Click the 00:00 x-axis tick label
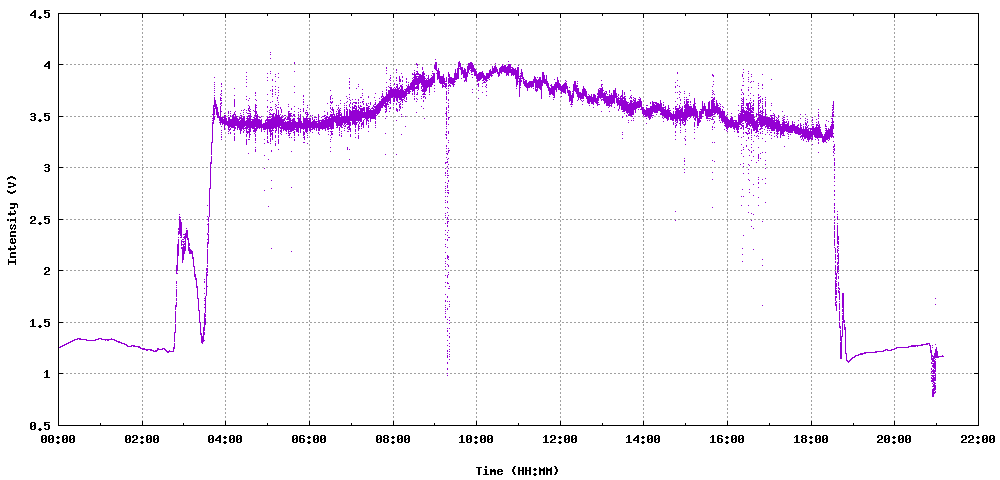The width and height of the screenshot is (1000, 480). point(59,439)
